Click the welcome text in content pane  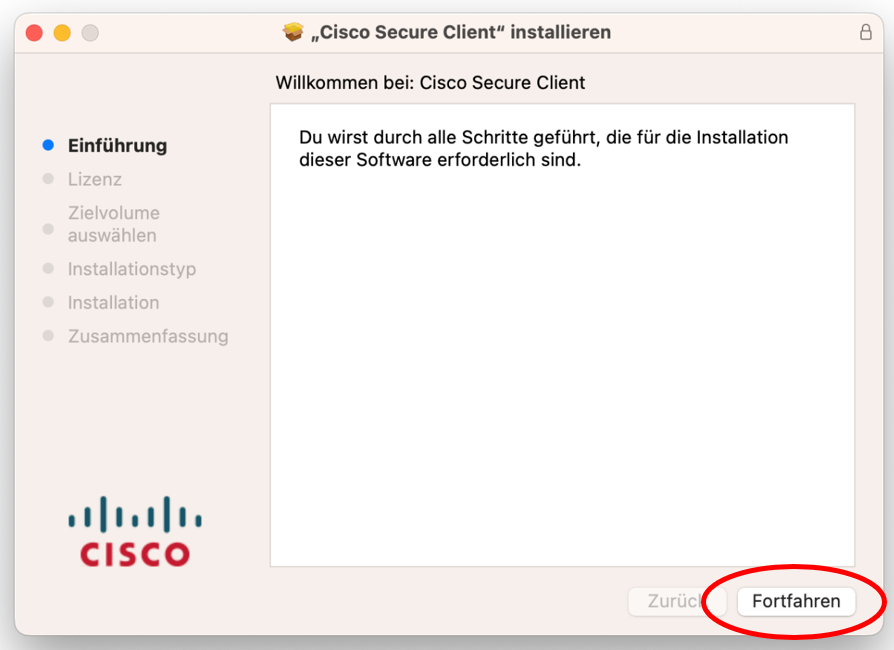(543, 148)
